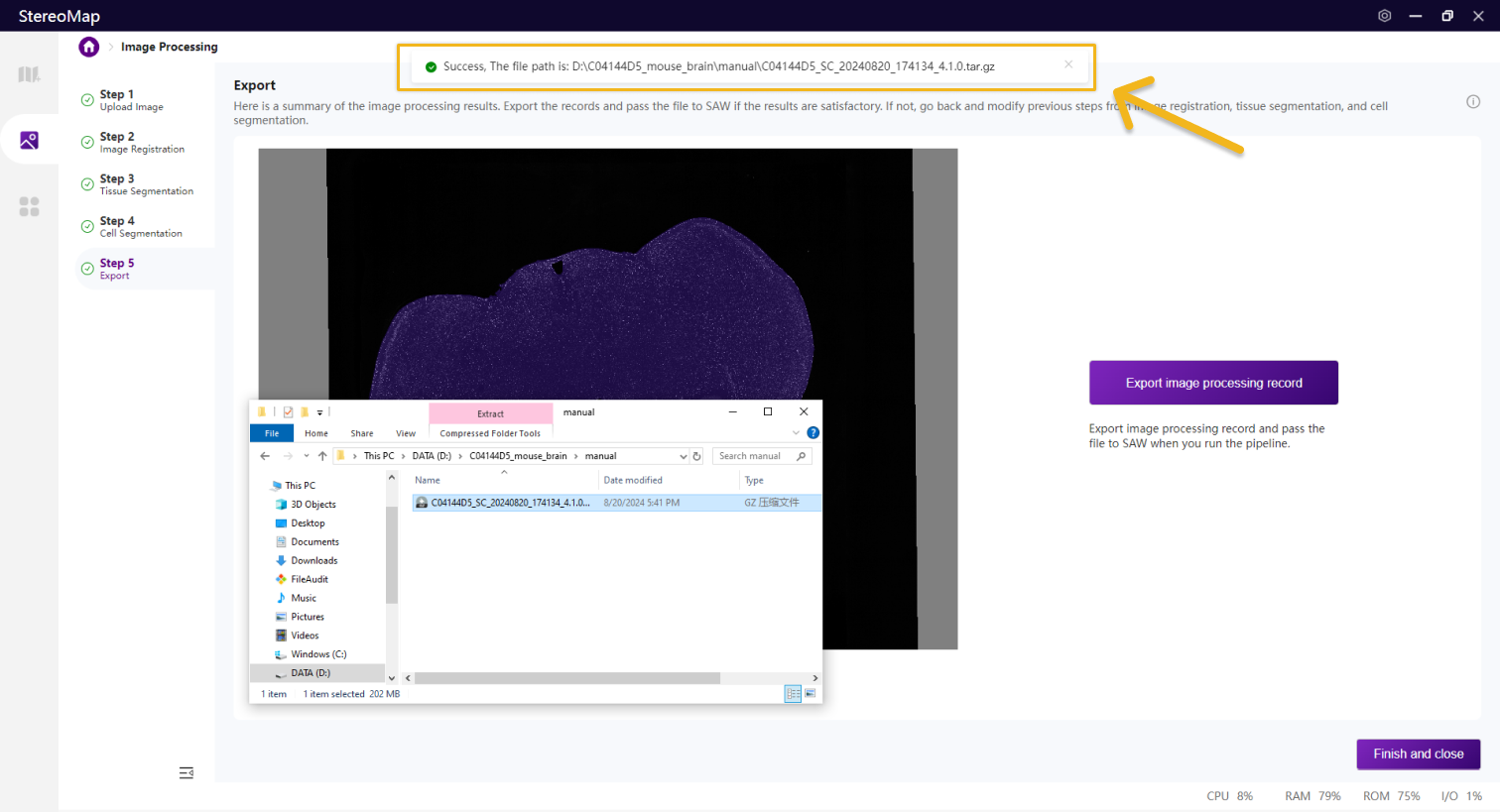
Task: Open the four-squares grid sidebar icon
Action: (x=29, y=206)
